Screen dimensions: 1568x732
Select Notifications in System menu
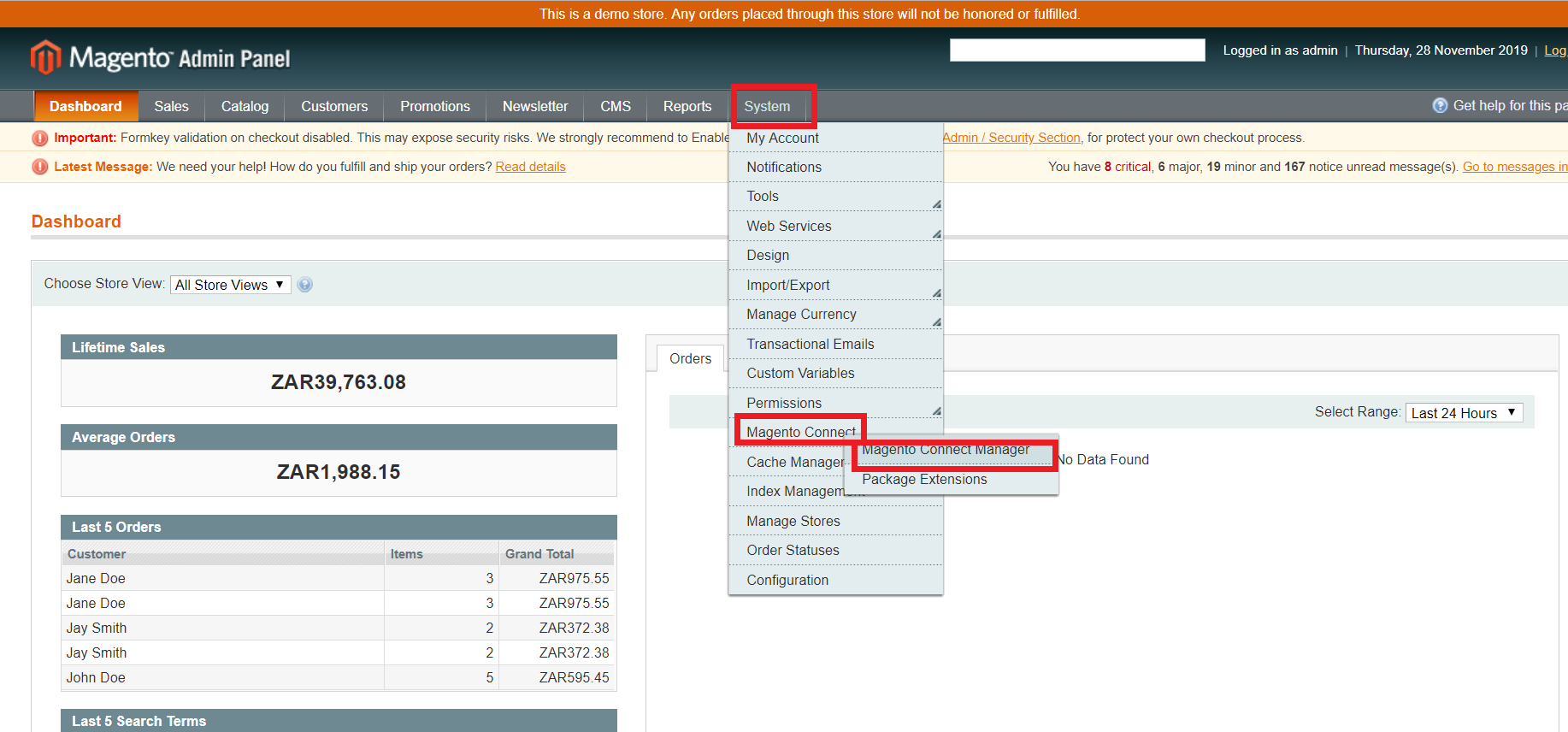(x=835, y=167)
